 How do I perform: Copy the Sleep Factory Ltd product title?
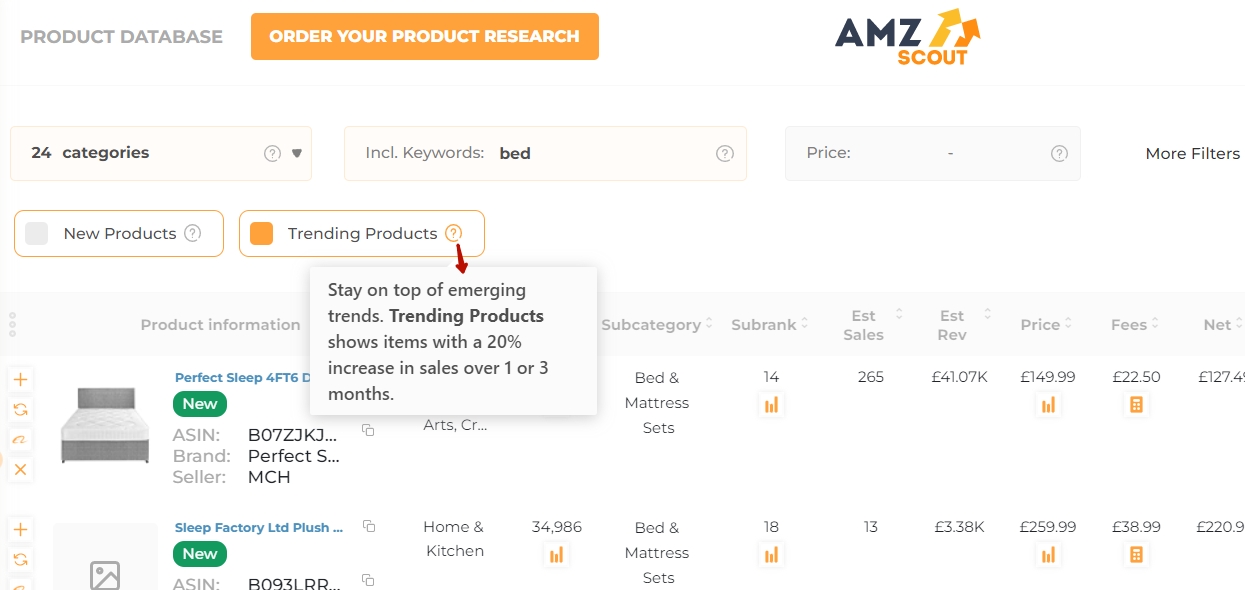370,524
